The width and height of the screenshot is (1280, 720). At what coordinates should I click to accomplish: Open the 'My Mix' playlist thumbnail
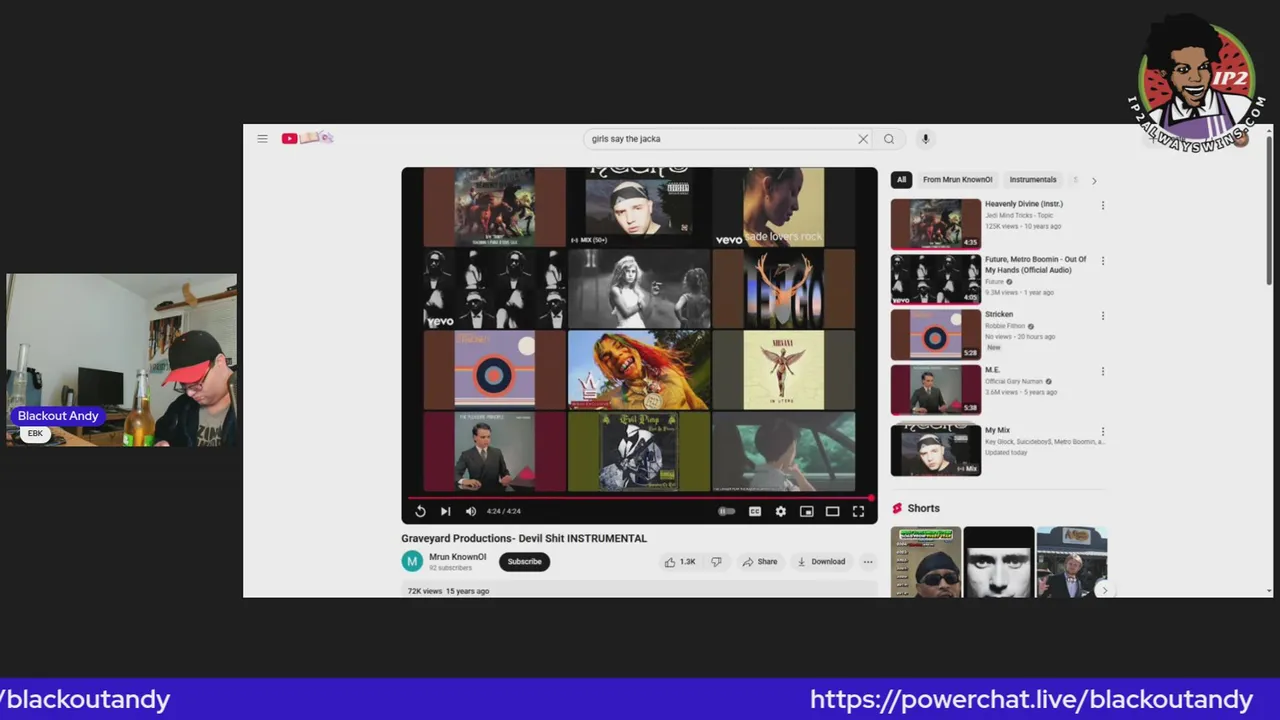[x=936, y=449]
